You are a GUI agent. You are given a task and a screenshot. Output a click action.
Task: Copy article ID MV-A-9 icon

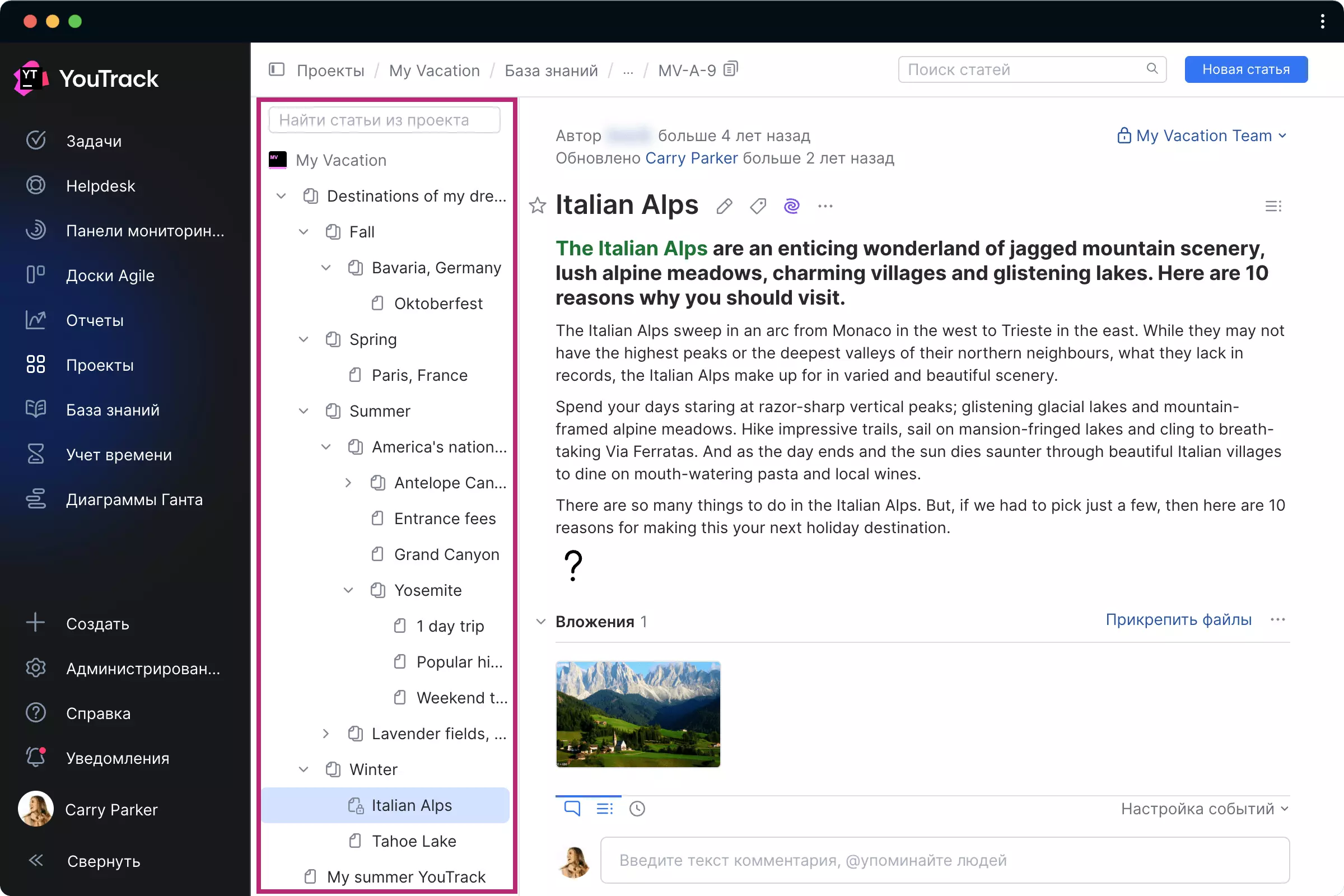click(731, 69)
